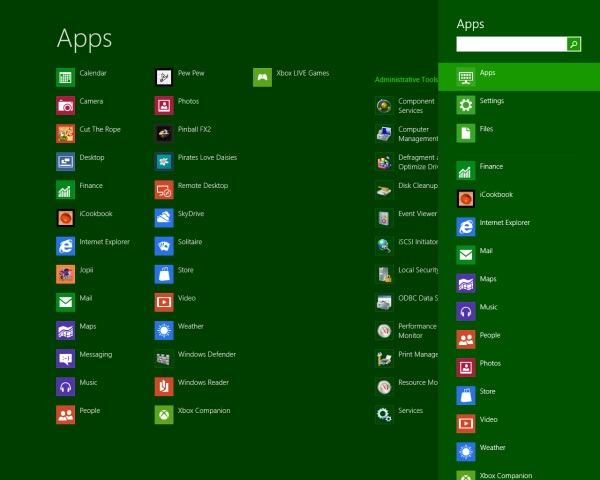Image resolution: width=600 pixels, height=480 pixels.
Task: Search within Music in side pane
Action: click(x=519, y=311)
